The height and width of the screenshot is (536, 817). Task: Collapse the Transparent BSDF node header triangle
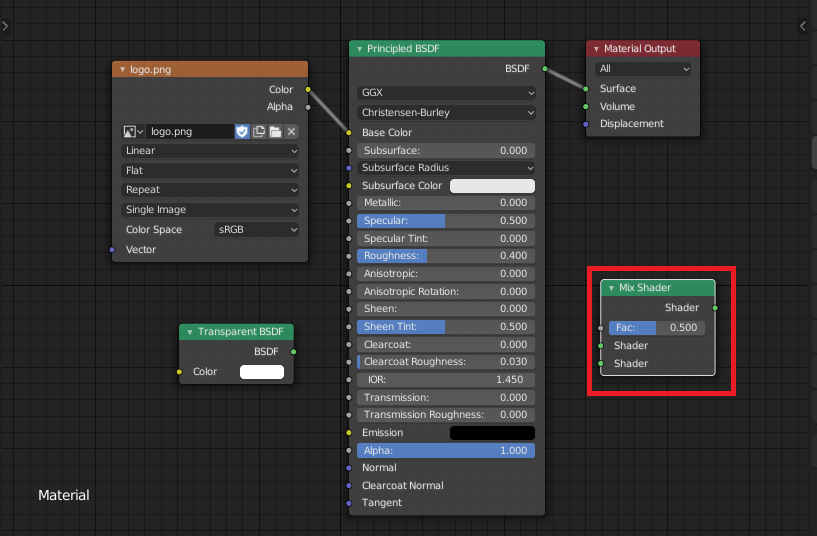point(190,332)
